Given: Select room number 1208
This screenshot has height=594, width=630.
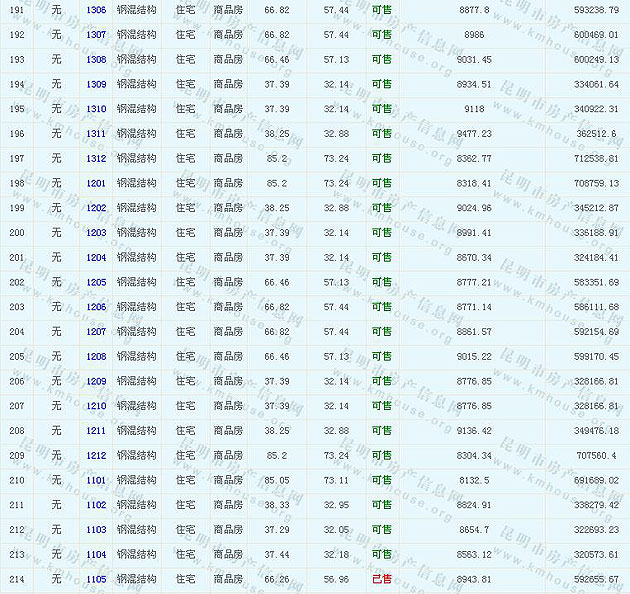Looking at the screenshot, I should tap(96, 356).
